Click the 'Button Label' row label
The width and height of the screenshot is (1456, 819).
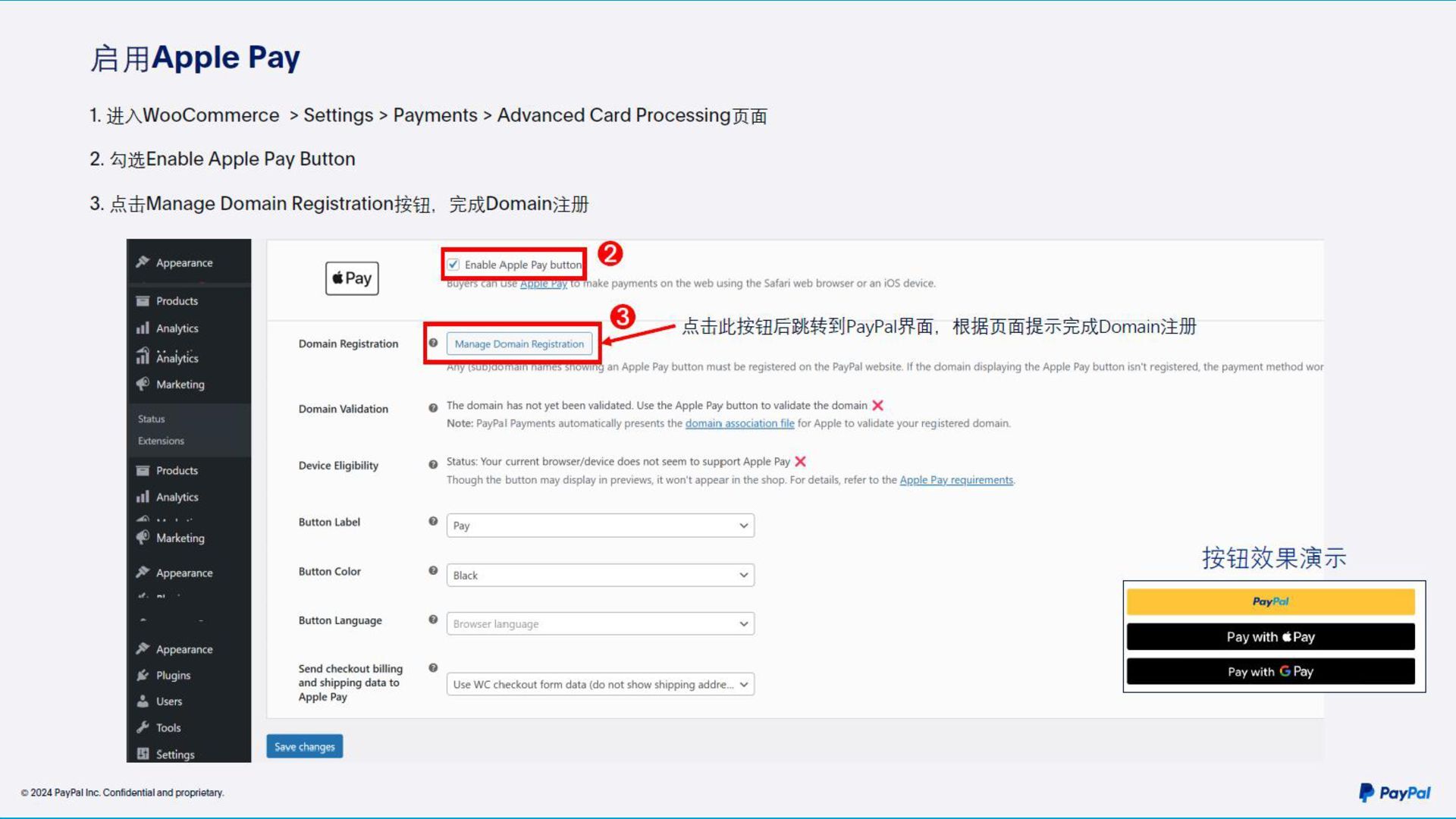pos(329,522)
